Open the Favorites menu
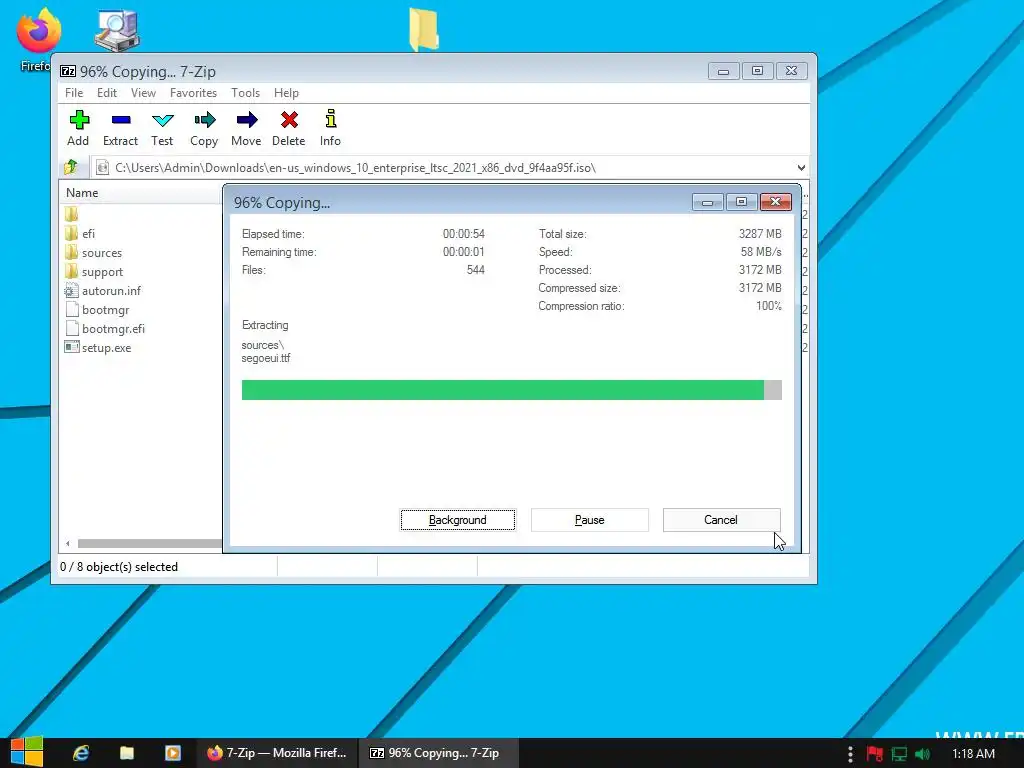 coord(193,93)
